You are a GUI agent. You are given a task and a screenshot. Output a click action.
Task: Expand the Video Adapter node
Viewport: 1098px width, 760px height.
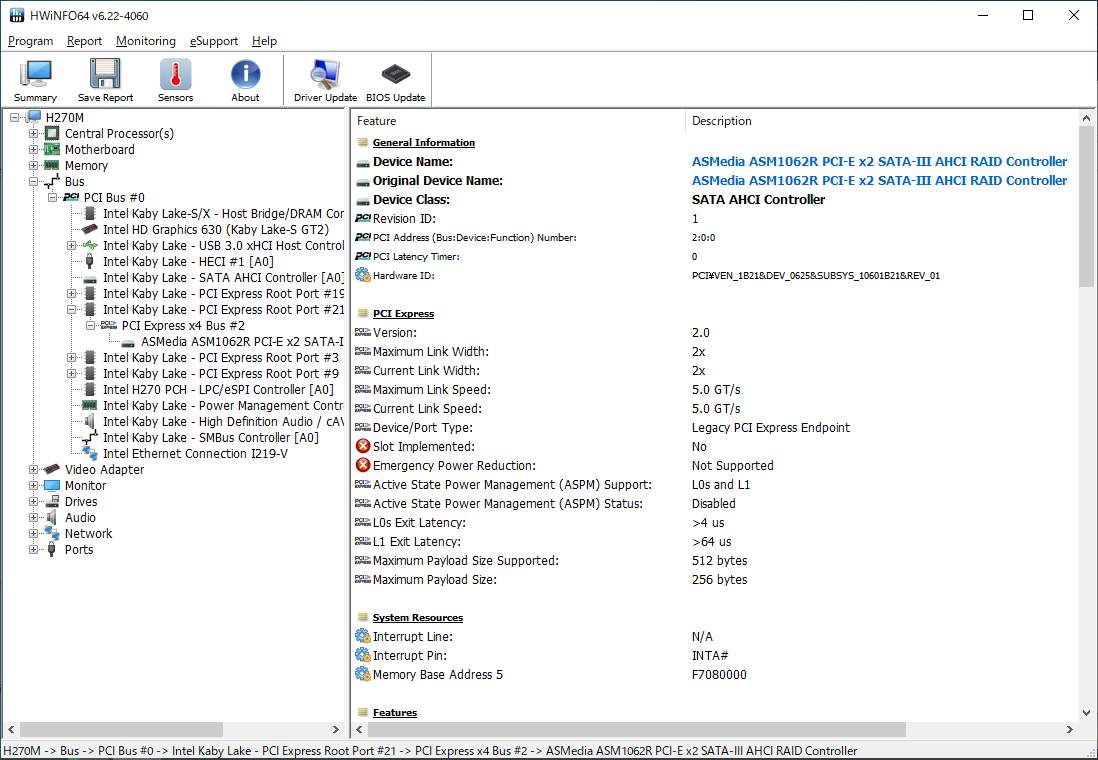pos(33,469)
